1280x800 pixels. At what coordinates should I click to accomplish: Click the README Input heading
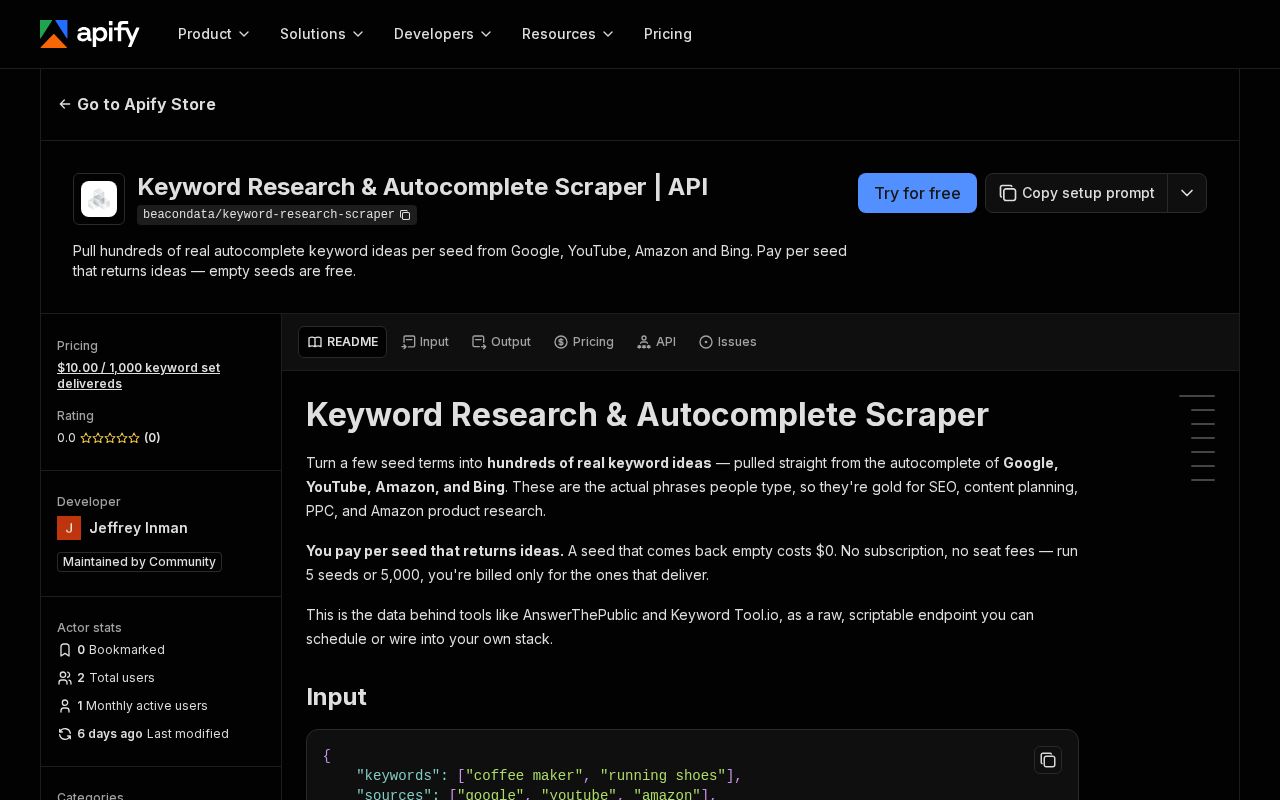point(336,697)
